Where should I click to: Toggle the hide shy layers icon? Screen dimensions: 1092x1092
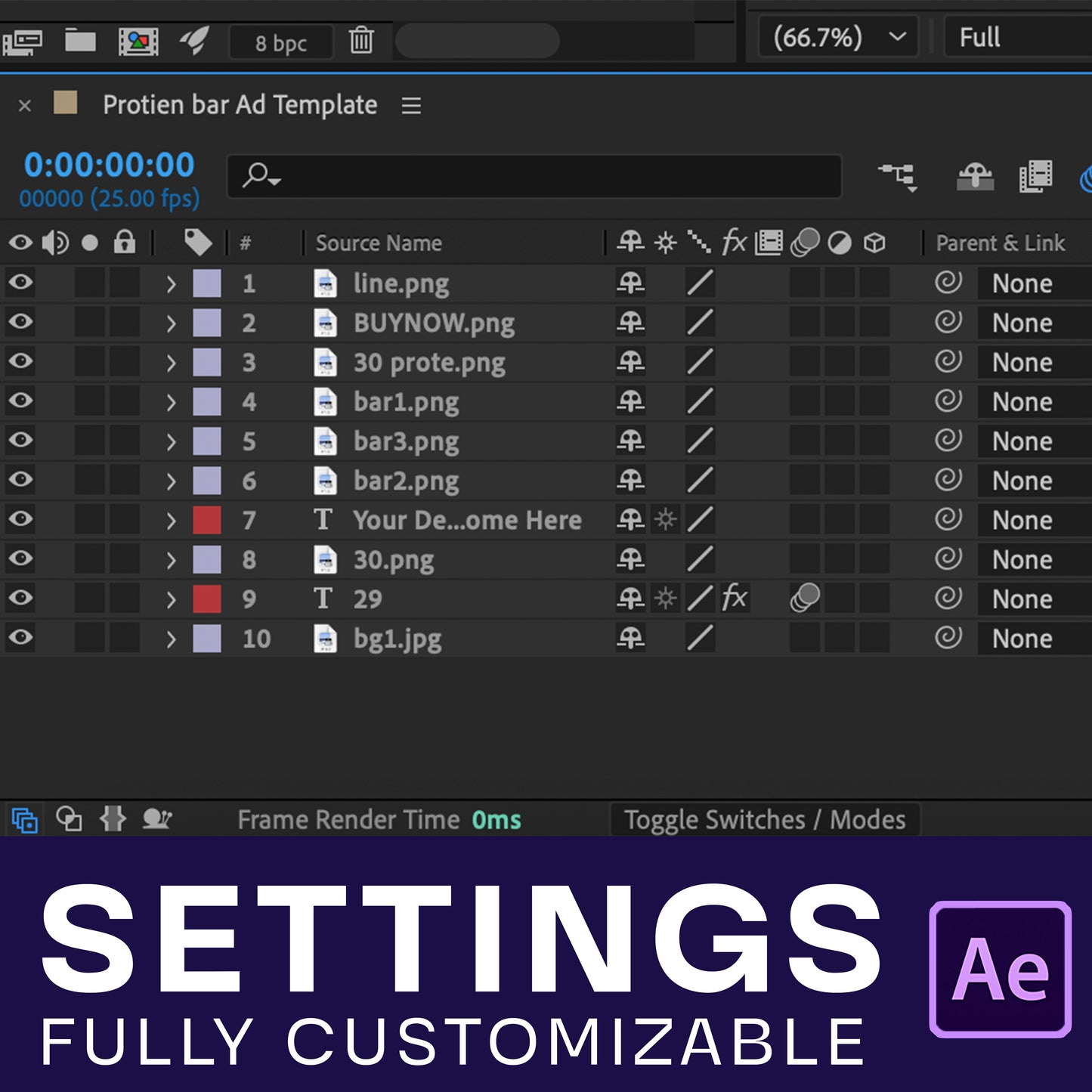[975, 178]
